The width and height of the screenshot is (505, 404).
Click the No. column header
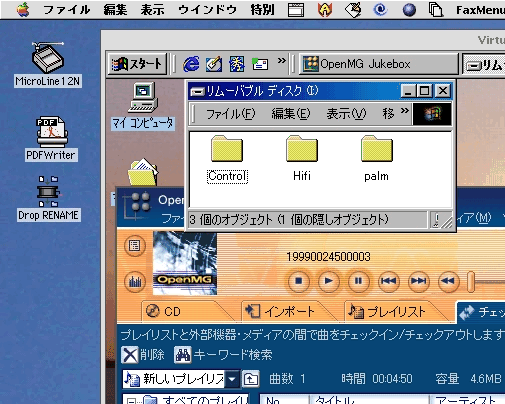click(x=284, y=399)
